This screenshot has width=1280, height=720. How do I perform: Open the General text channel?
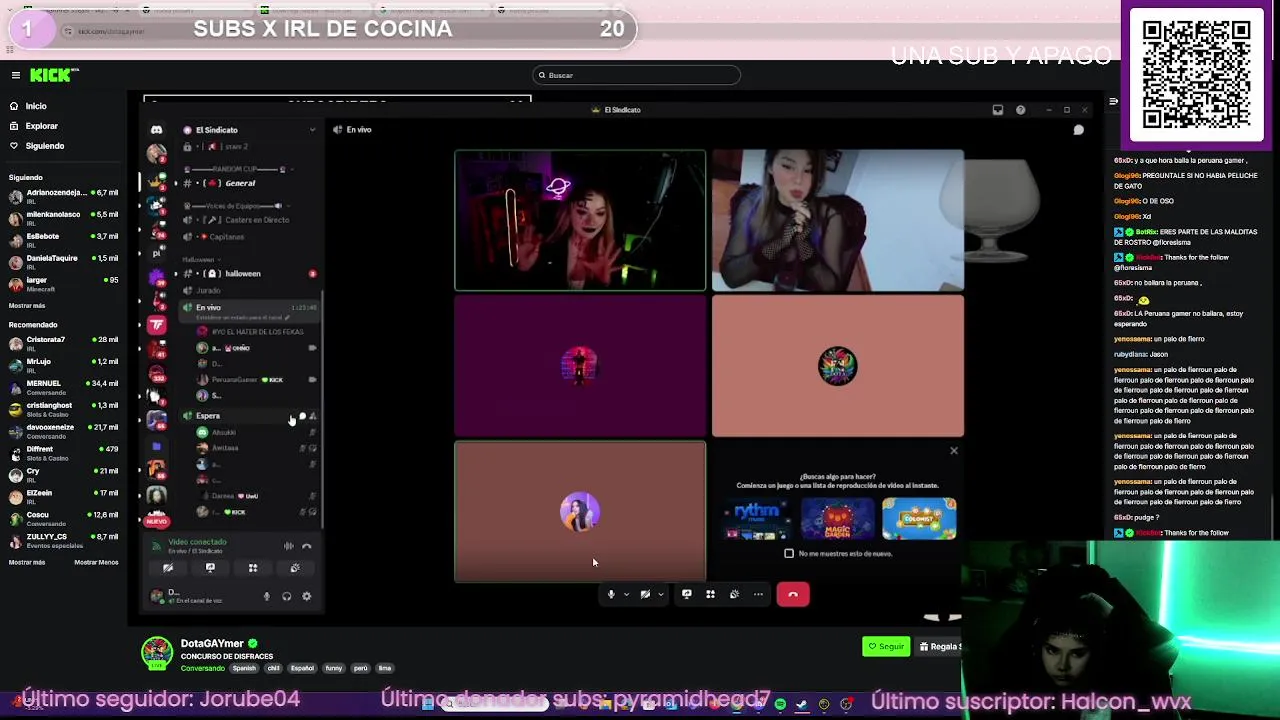240,184
